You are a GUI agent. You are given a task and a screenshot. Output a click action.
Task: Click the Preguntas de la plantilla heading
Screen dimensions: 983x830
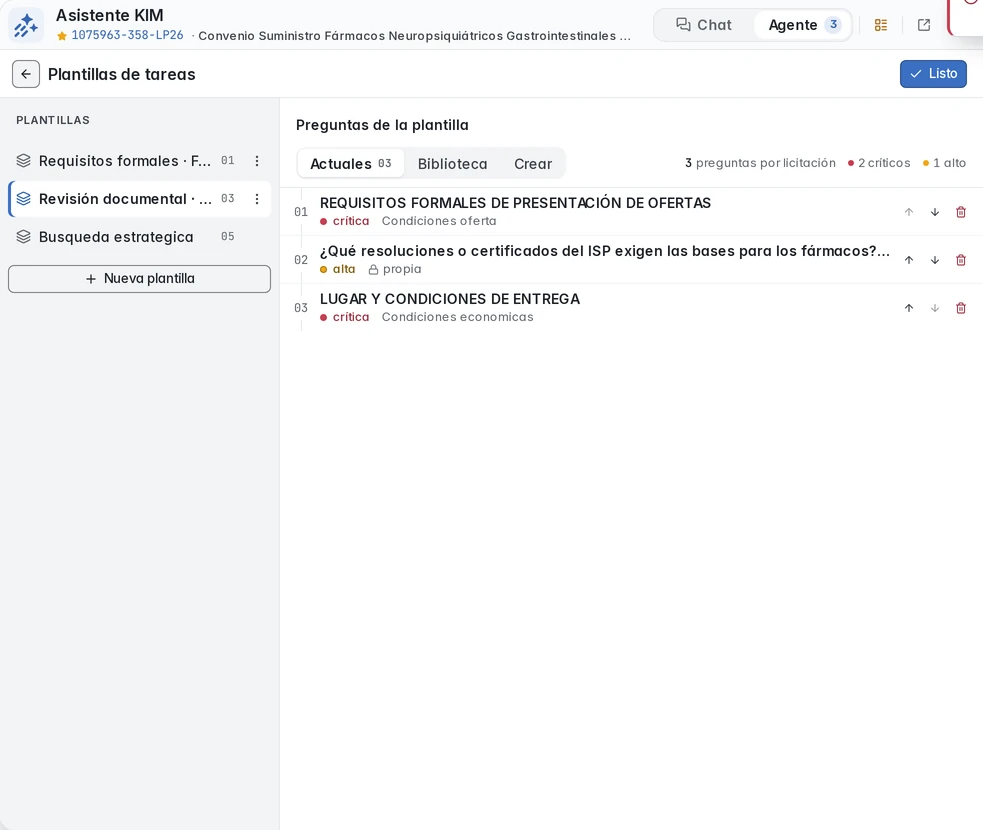tap(382, 125)
